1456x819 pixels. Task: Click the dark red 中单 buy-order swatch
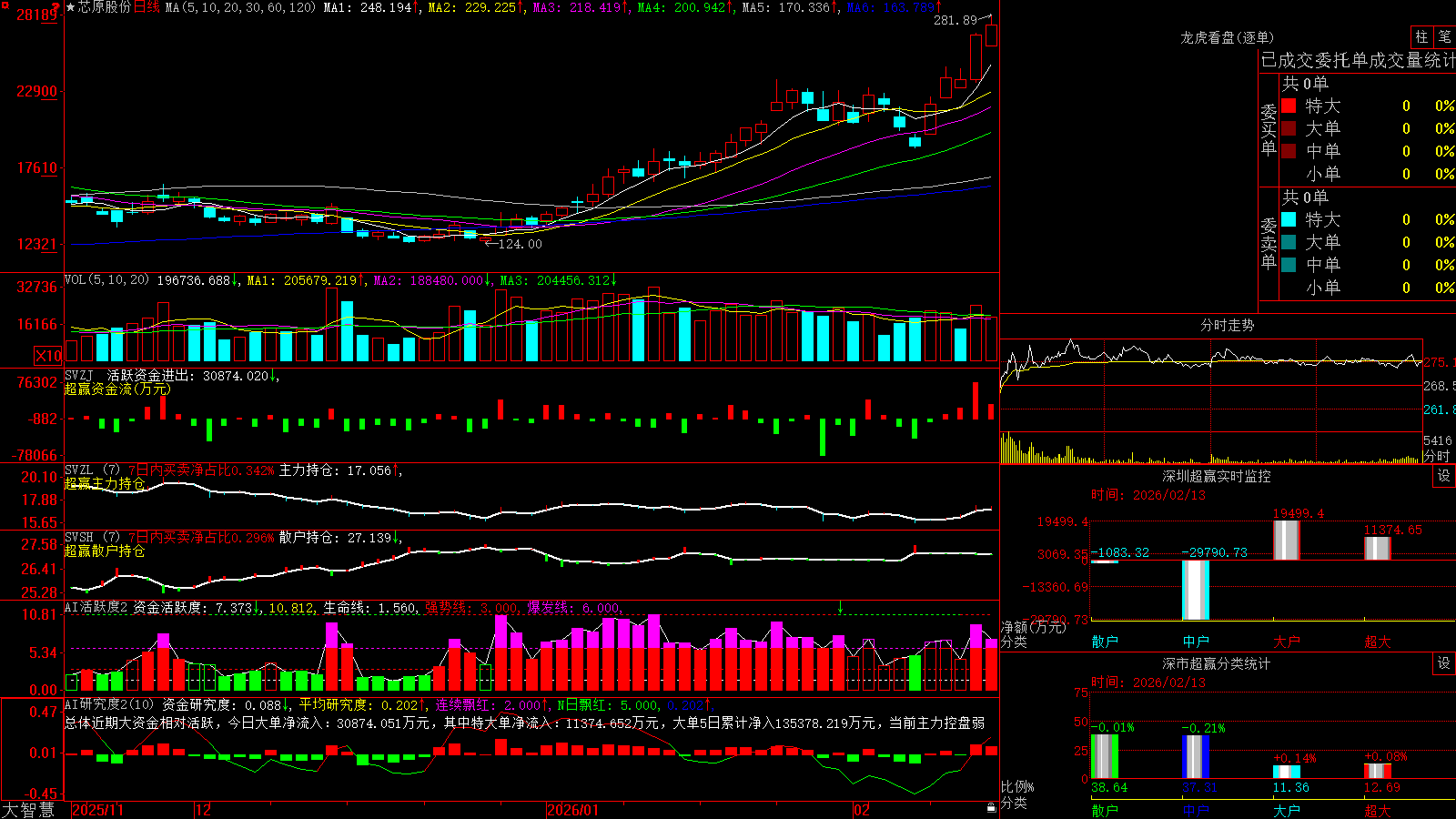coord(1289,151)
